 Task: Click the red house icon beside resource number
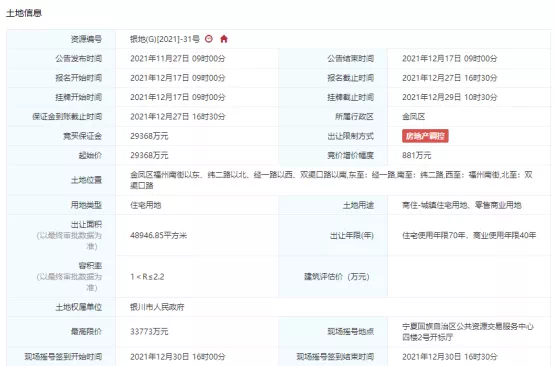(224, 39)
